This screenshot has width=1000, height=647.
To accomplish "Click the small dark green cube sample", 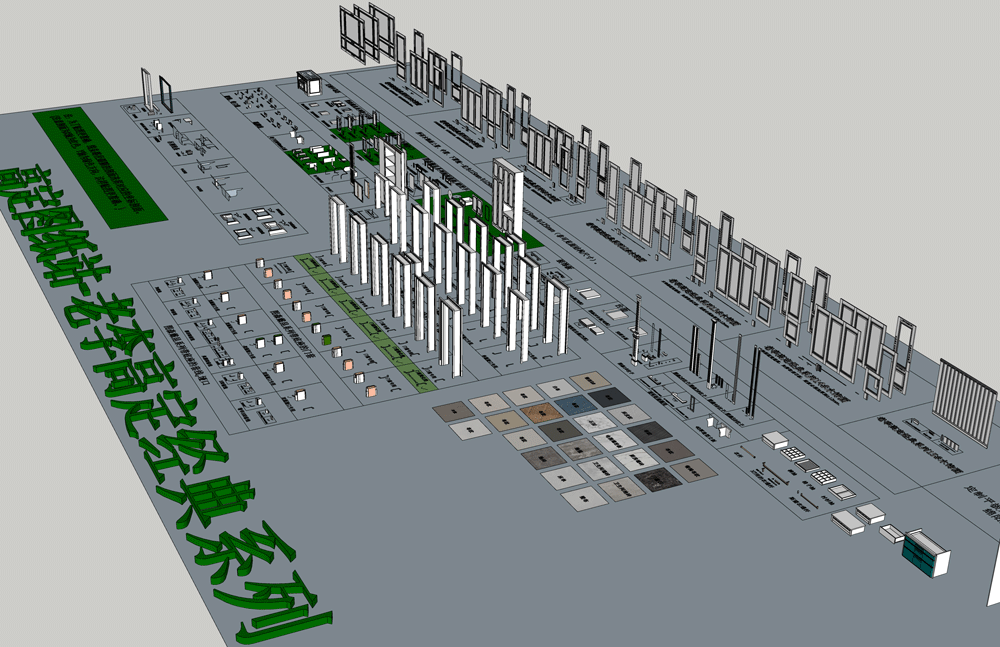I will tap(327, 341).
